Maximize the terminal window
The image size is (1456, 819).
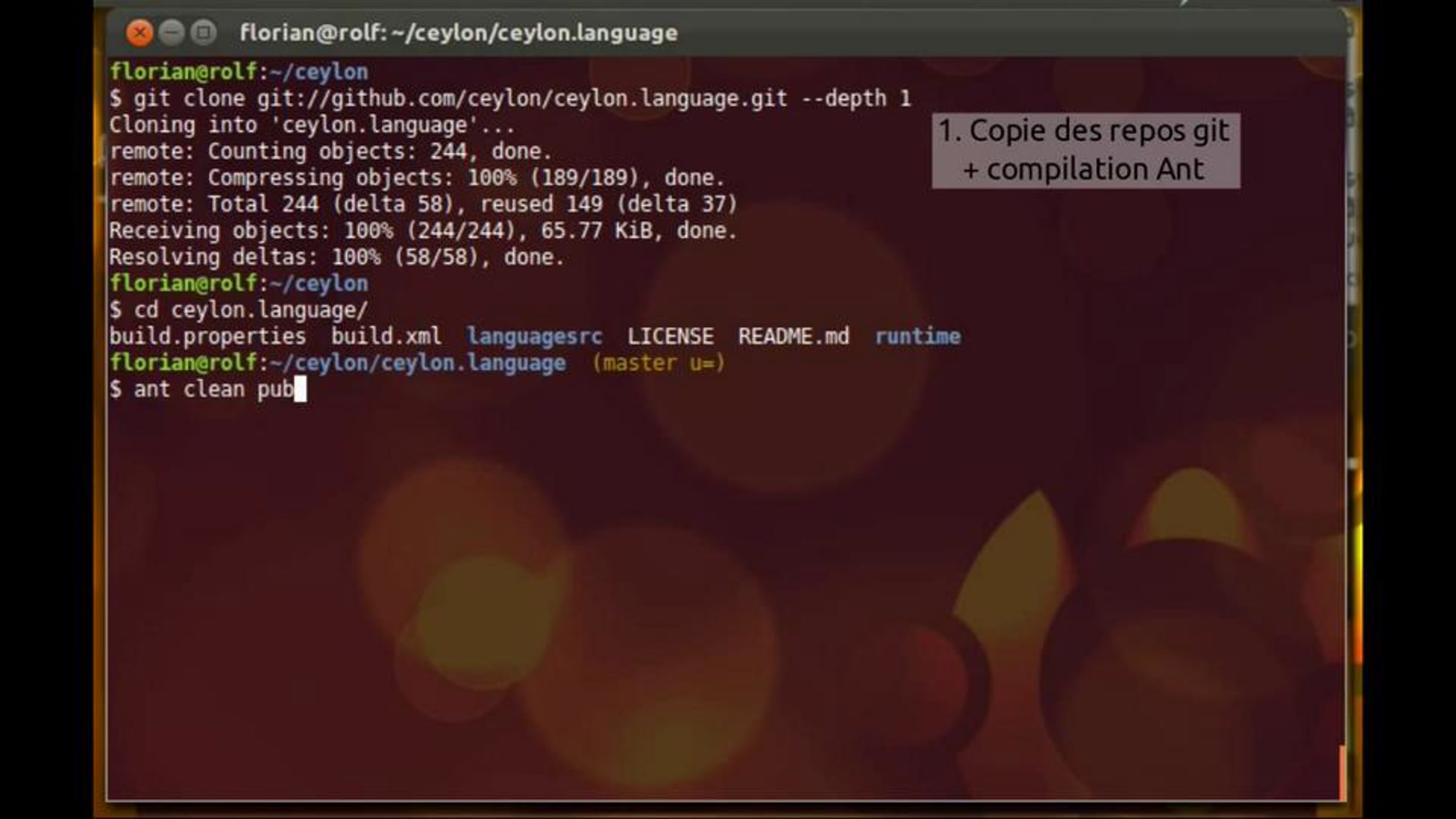point(204,32)
